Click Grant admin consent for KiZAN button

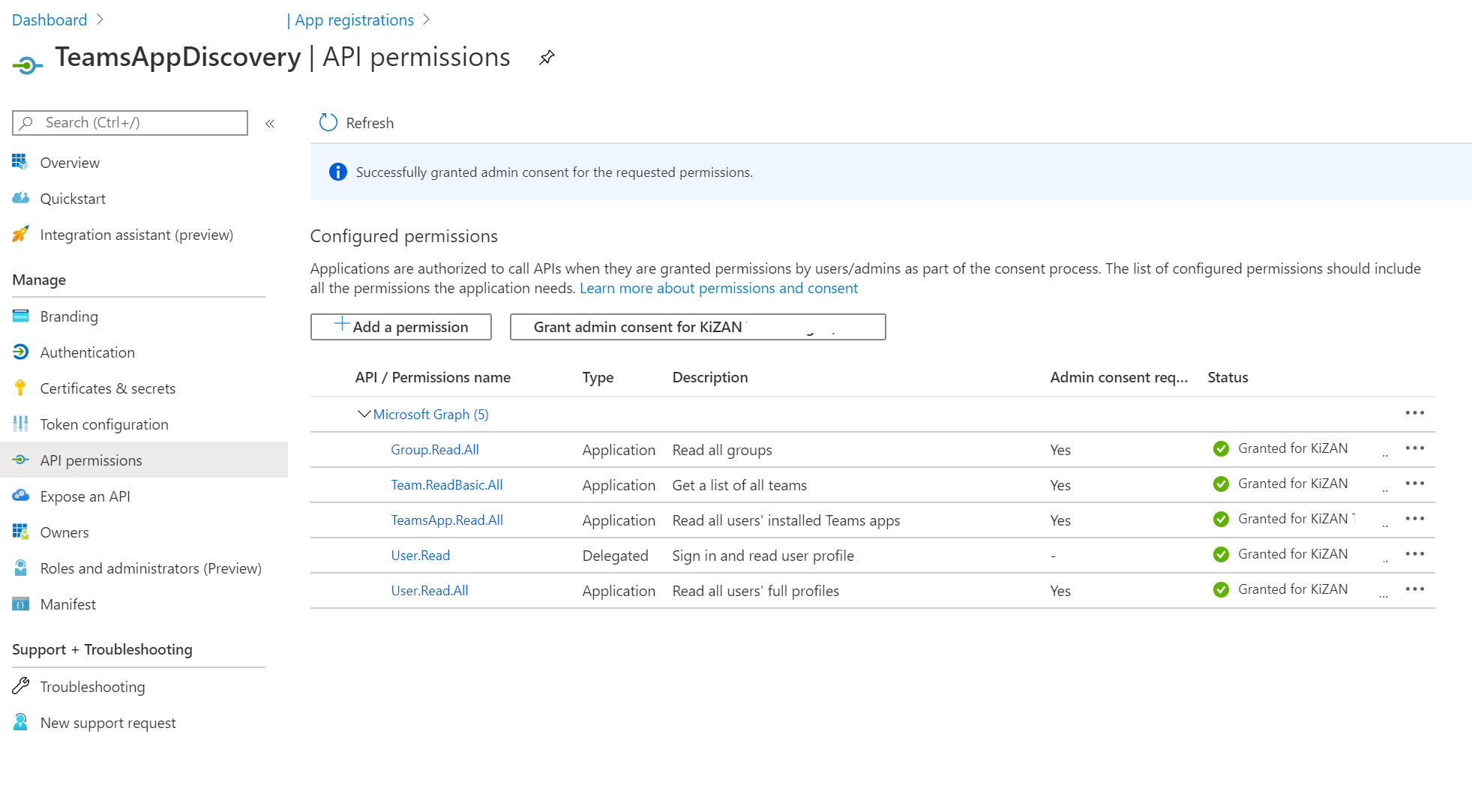click(x=698, y=327)
